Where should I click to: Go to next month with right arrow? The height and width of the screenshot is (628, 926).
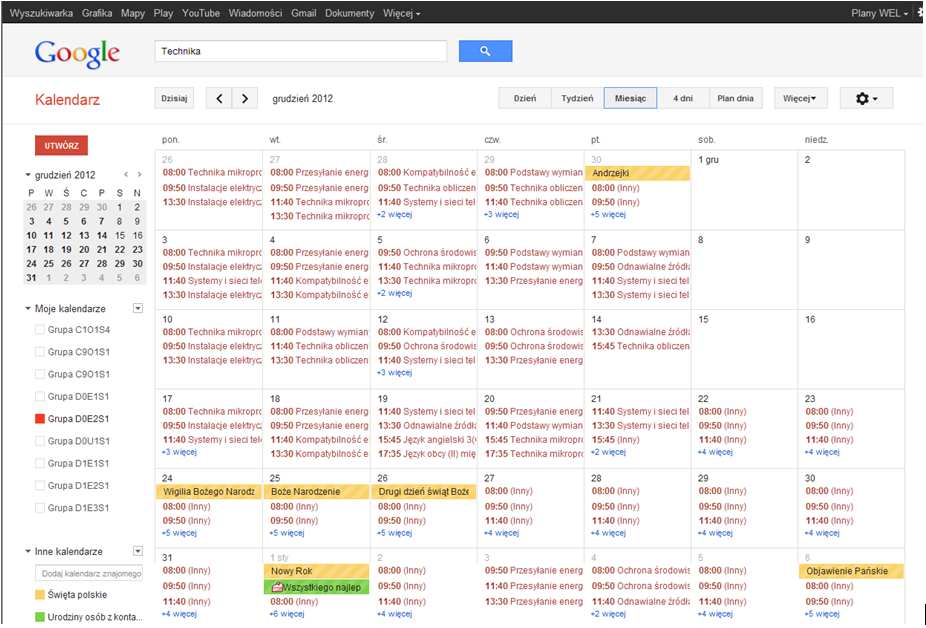(245, 99)
